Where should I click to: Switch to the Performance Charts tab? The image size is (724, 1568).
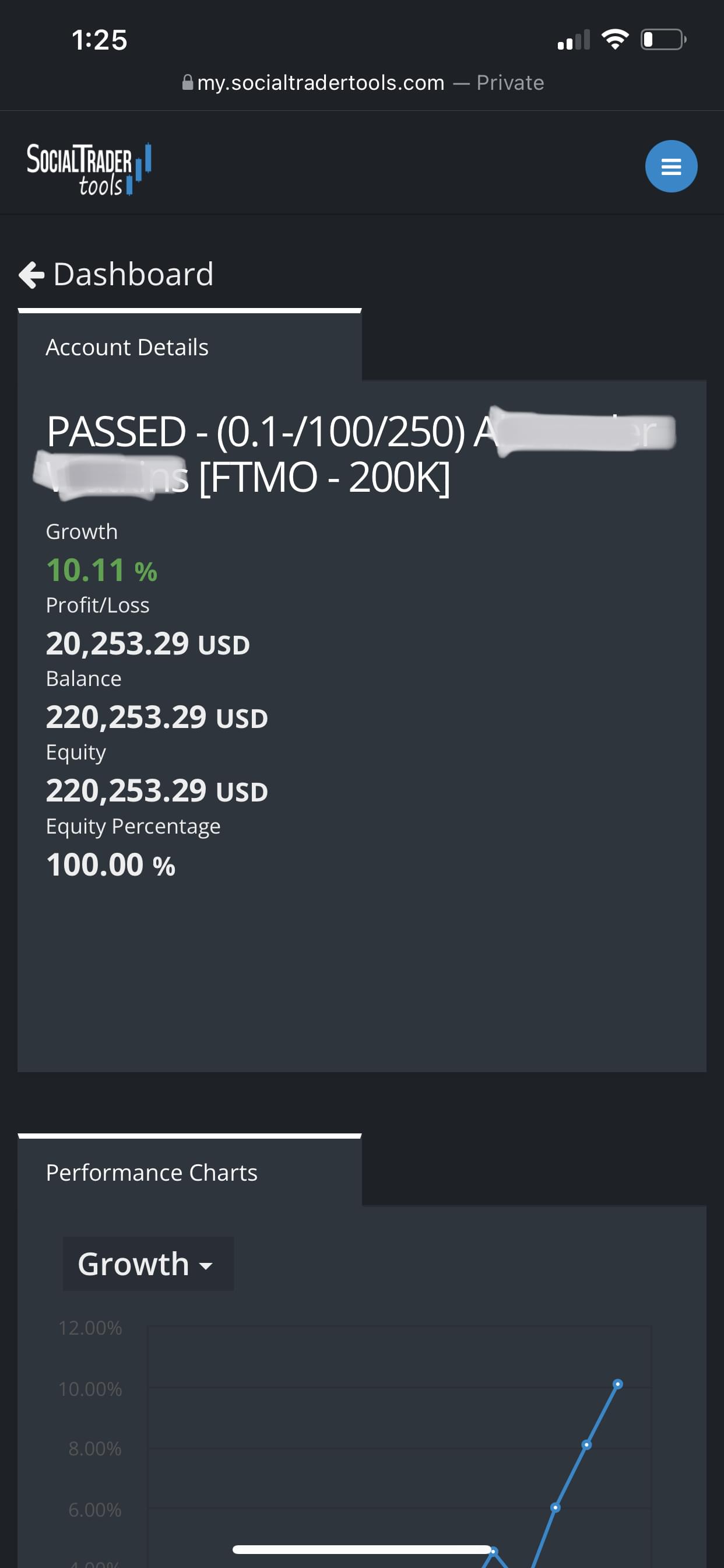click(x=152, y=1172)
